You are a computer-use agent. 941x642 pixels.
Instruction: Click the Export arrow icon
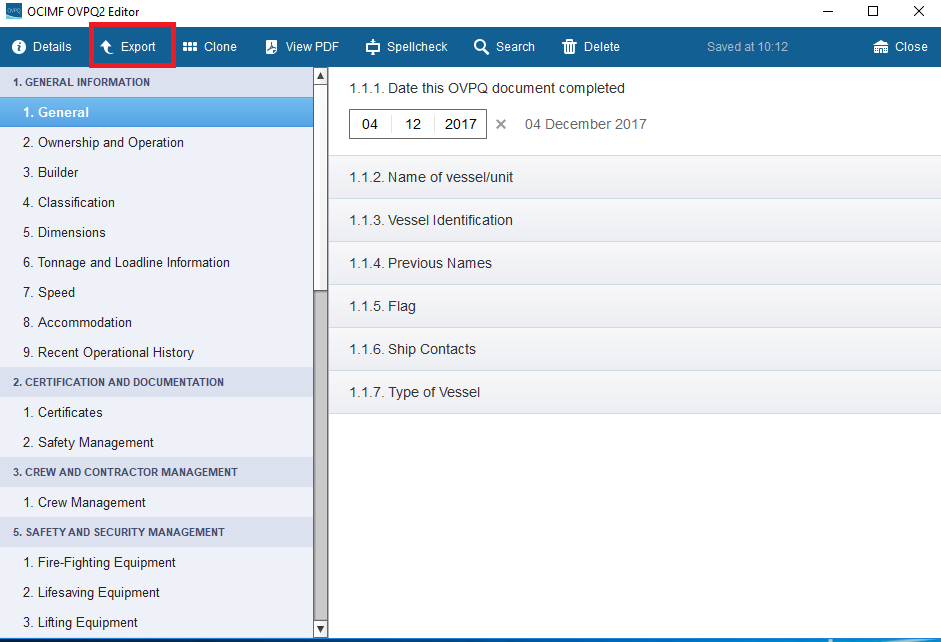click(107, 47)
